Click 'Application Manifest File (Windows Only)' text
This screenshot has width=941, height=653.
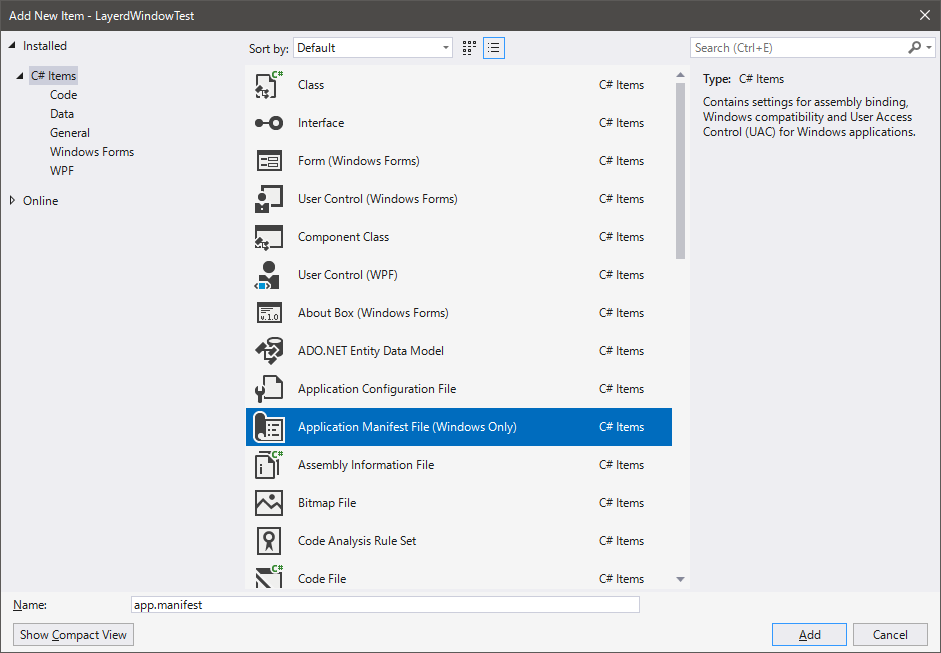407,427
